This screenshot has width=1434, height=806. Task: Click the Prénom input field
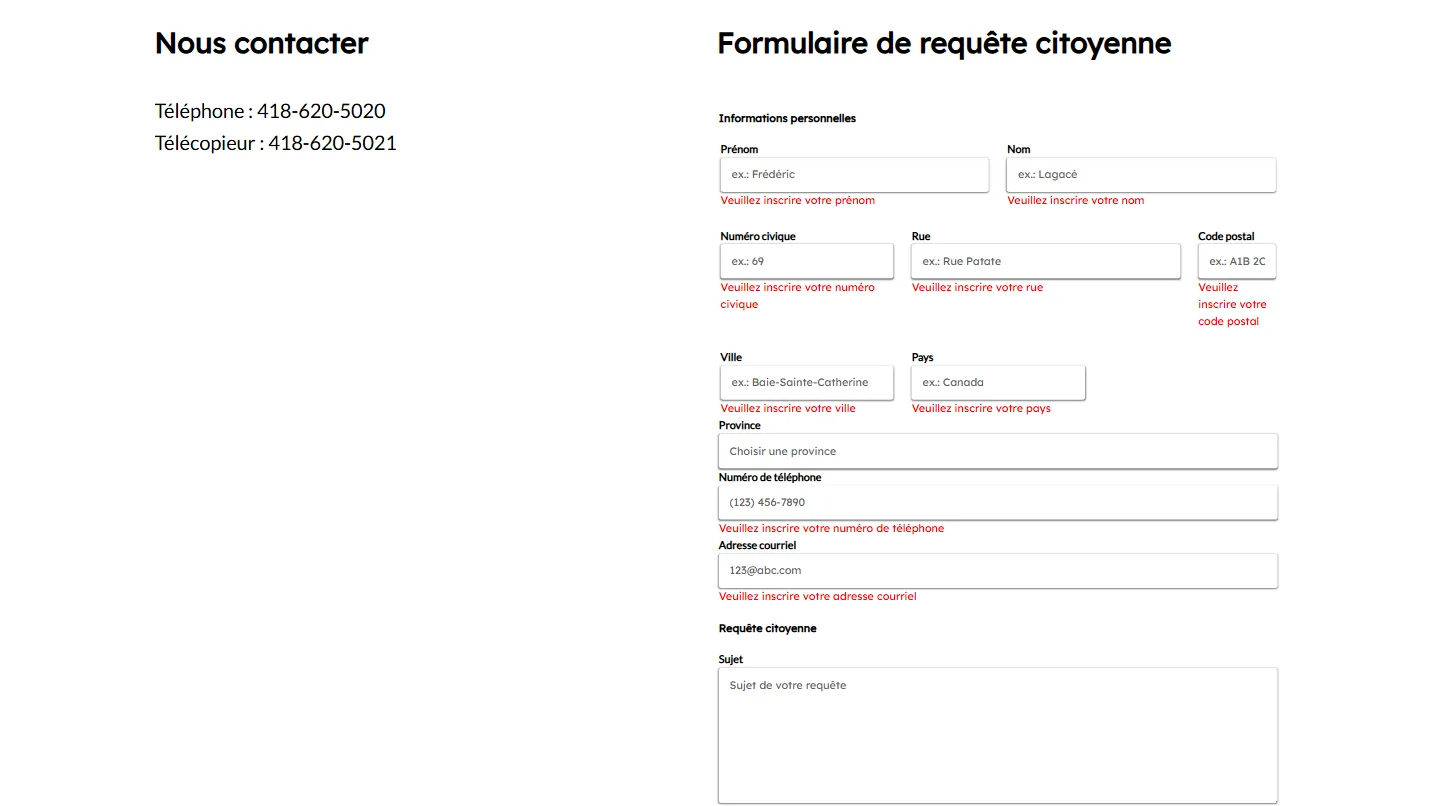point(854,175)
